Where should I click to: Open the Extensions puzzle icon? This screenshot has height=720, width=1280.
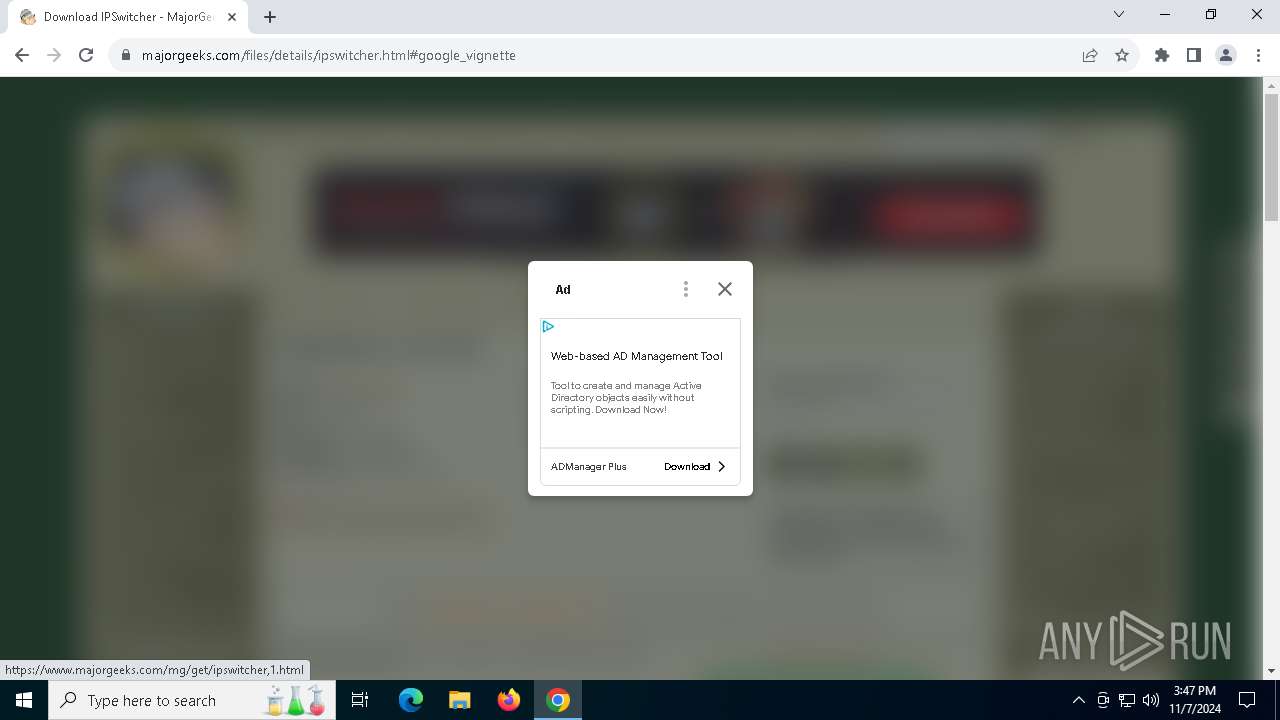point(1162,55)
